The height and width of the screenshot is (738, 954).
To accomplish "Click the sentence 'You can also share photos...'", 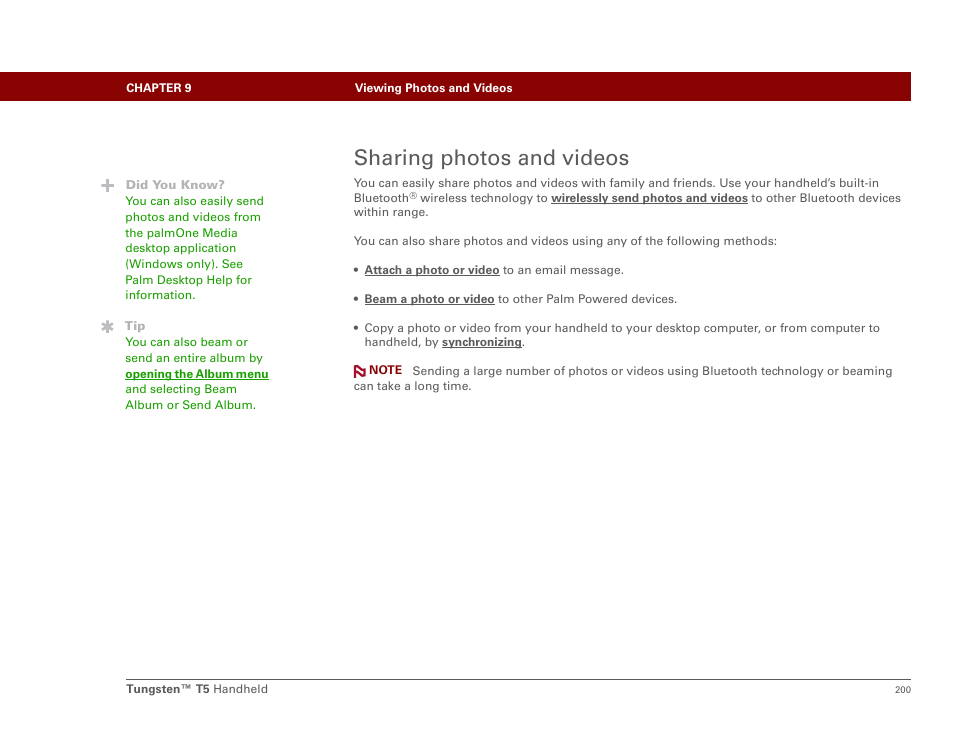I will pos(565,242).
